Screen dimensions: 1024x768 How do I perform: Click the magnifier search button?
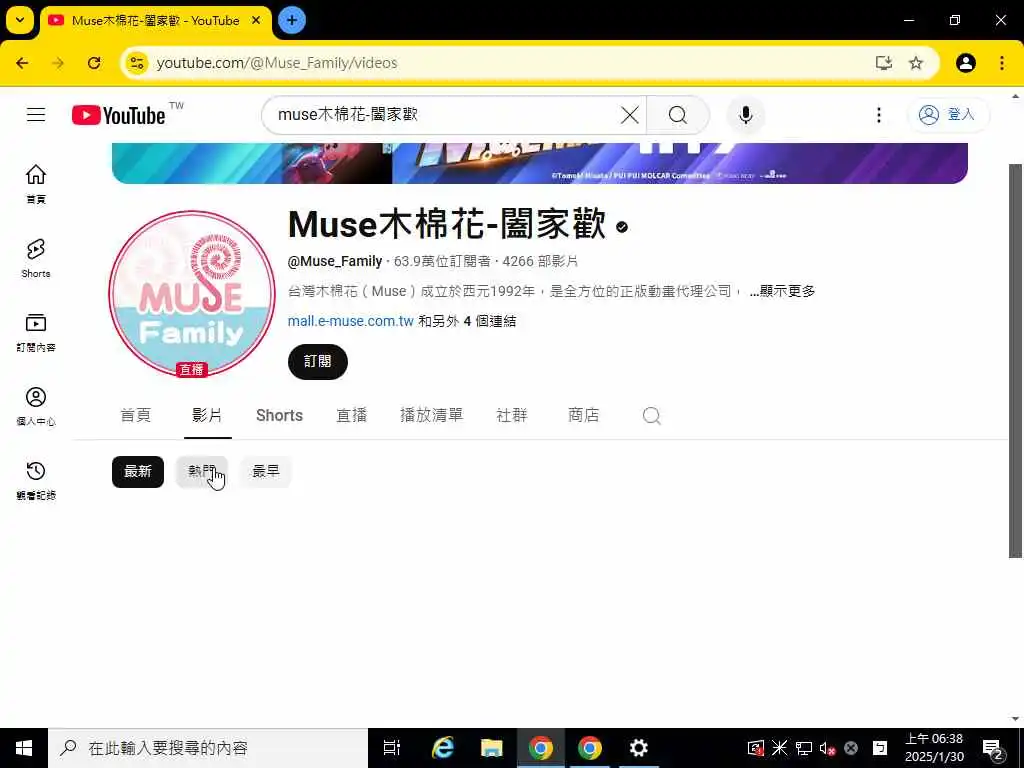tap(678, 115)
